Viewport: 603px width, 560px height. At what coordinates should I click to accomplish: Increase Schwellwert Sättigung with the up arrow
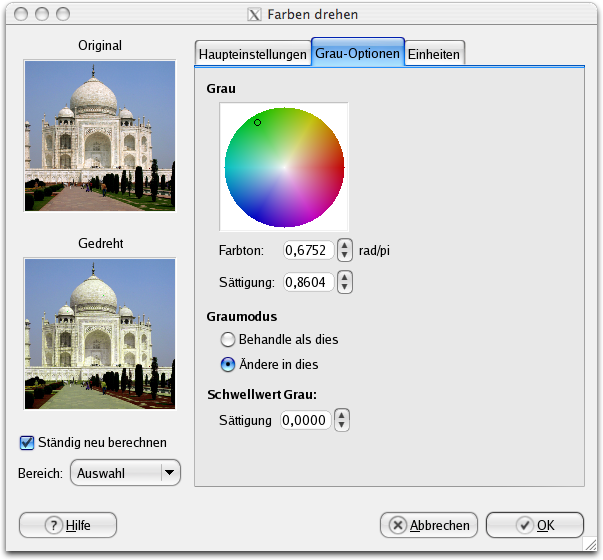[x=342, y=415]
